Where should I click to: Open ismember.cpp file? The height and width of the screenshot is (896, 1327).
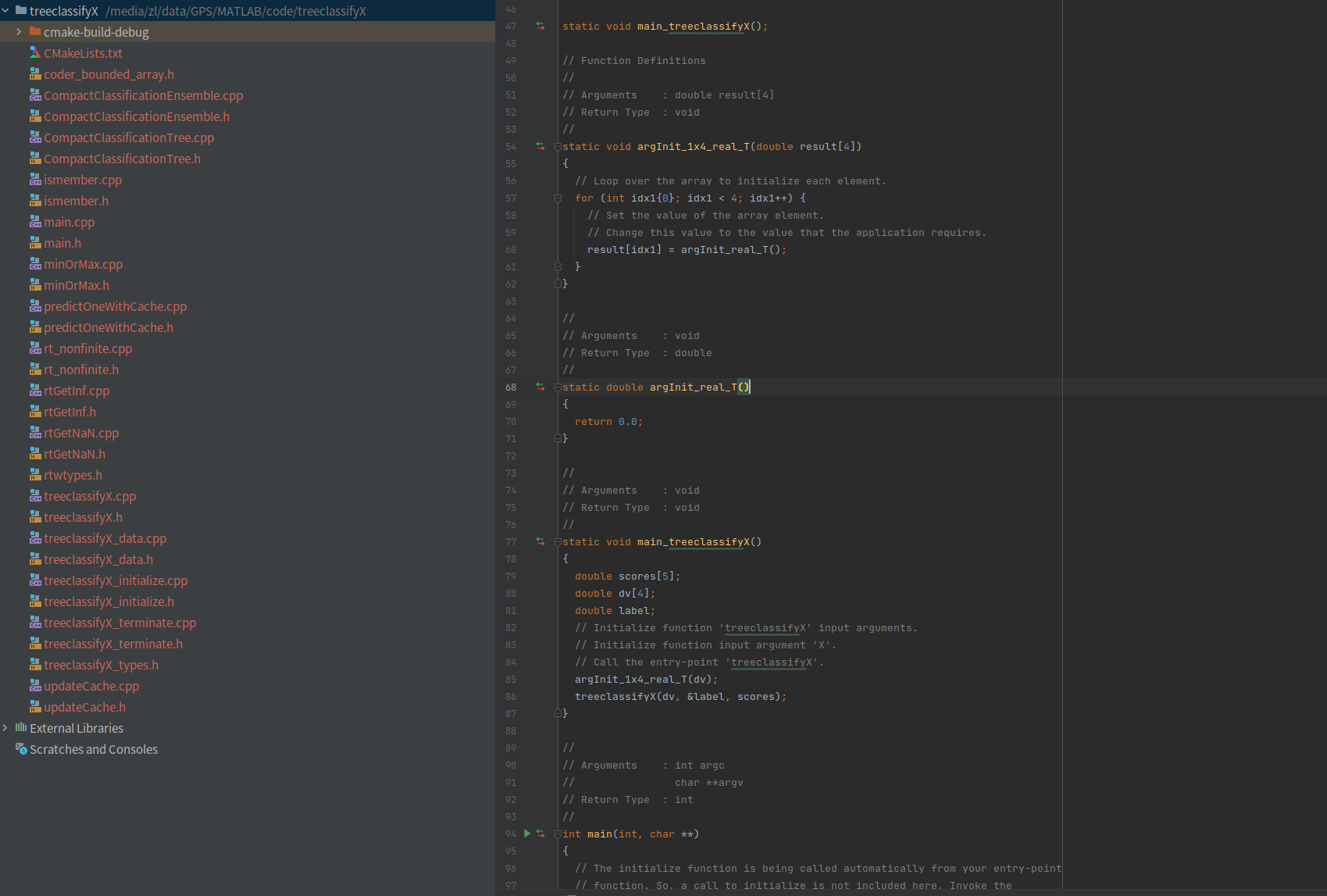83,180
